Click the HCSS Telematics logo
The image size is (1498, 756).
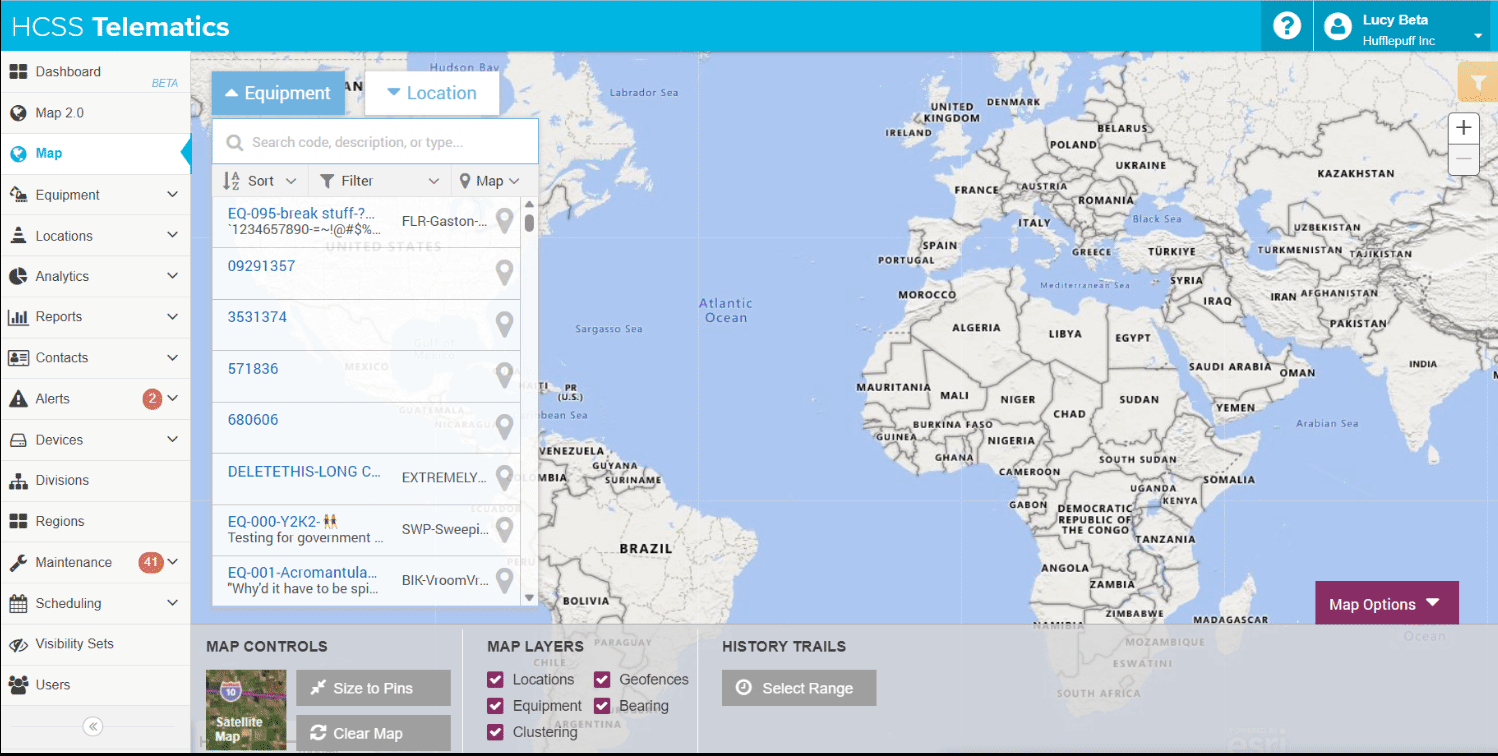pos(121,27)
